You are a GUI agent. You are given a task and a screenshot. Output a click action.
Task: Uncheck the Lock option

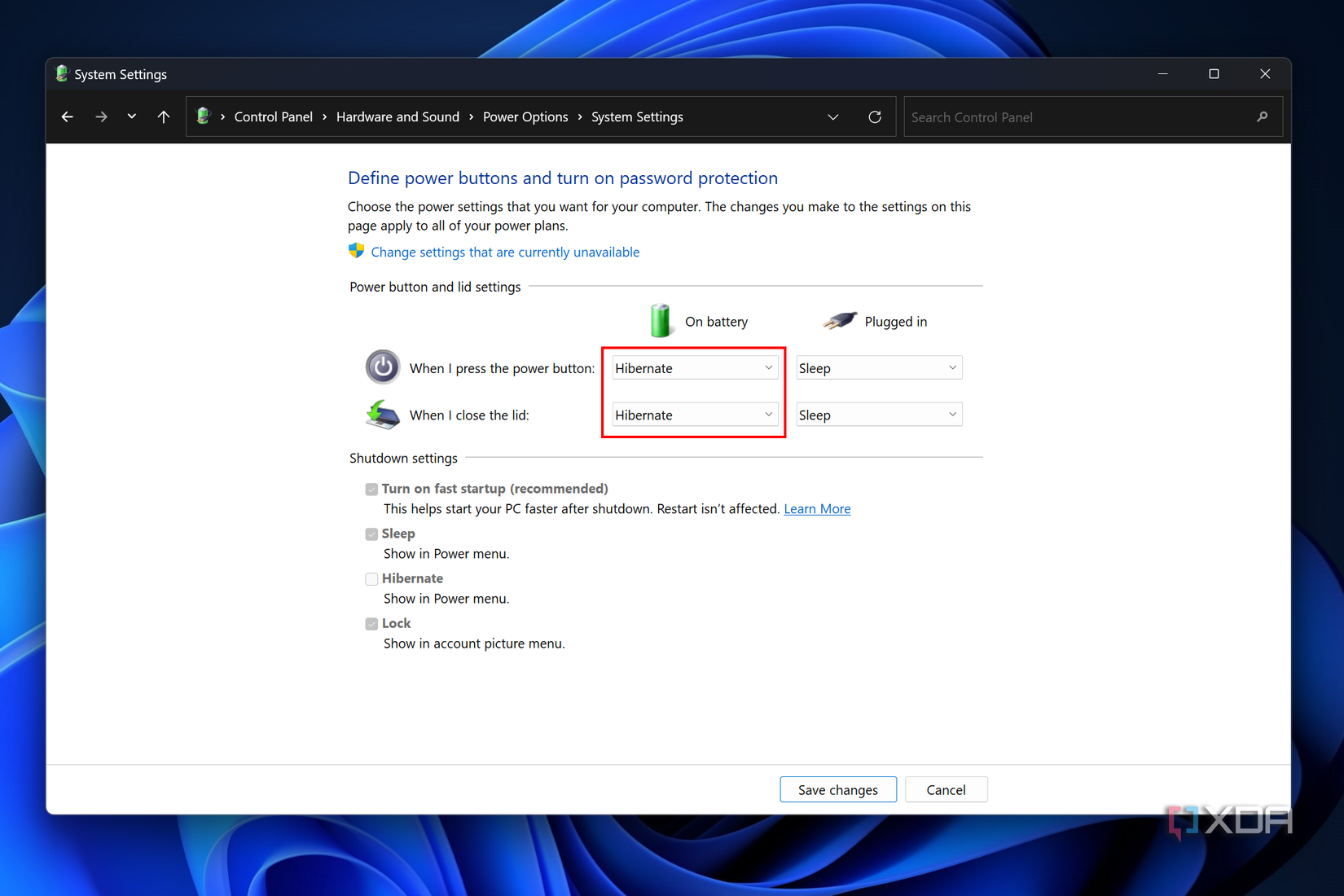371,623
